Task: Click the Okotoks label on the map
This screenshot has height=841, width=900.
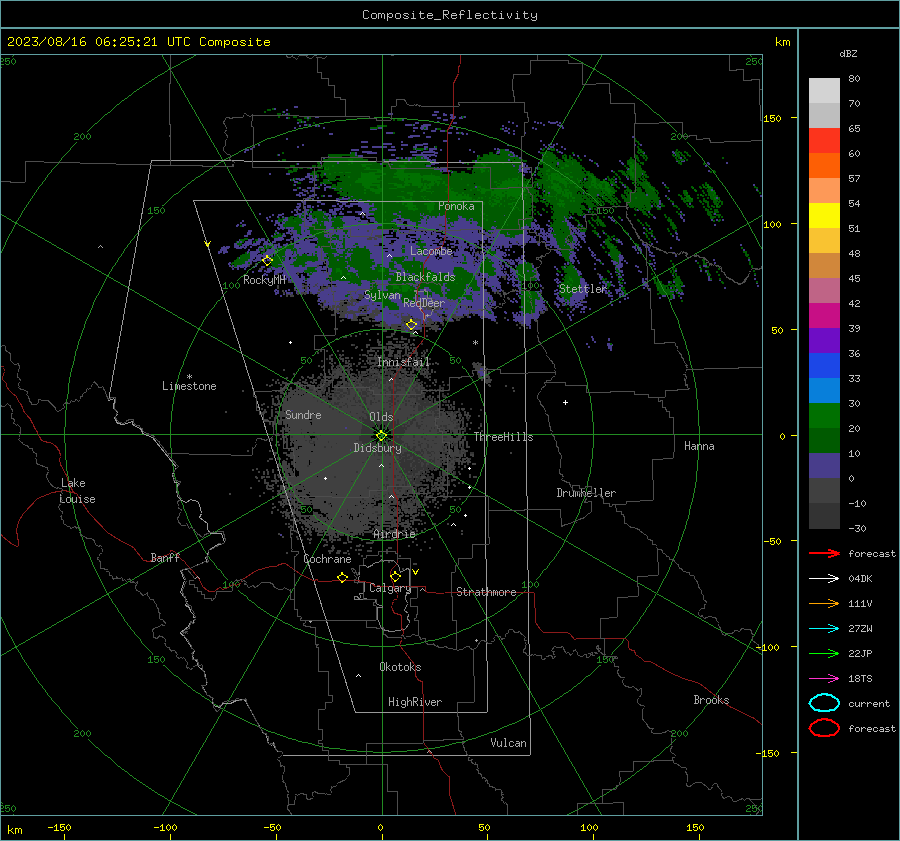Action: [x=400, y=667]
